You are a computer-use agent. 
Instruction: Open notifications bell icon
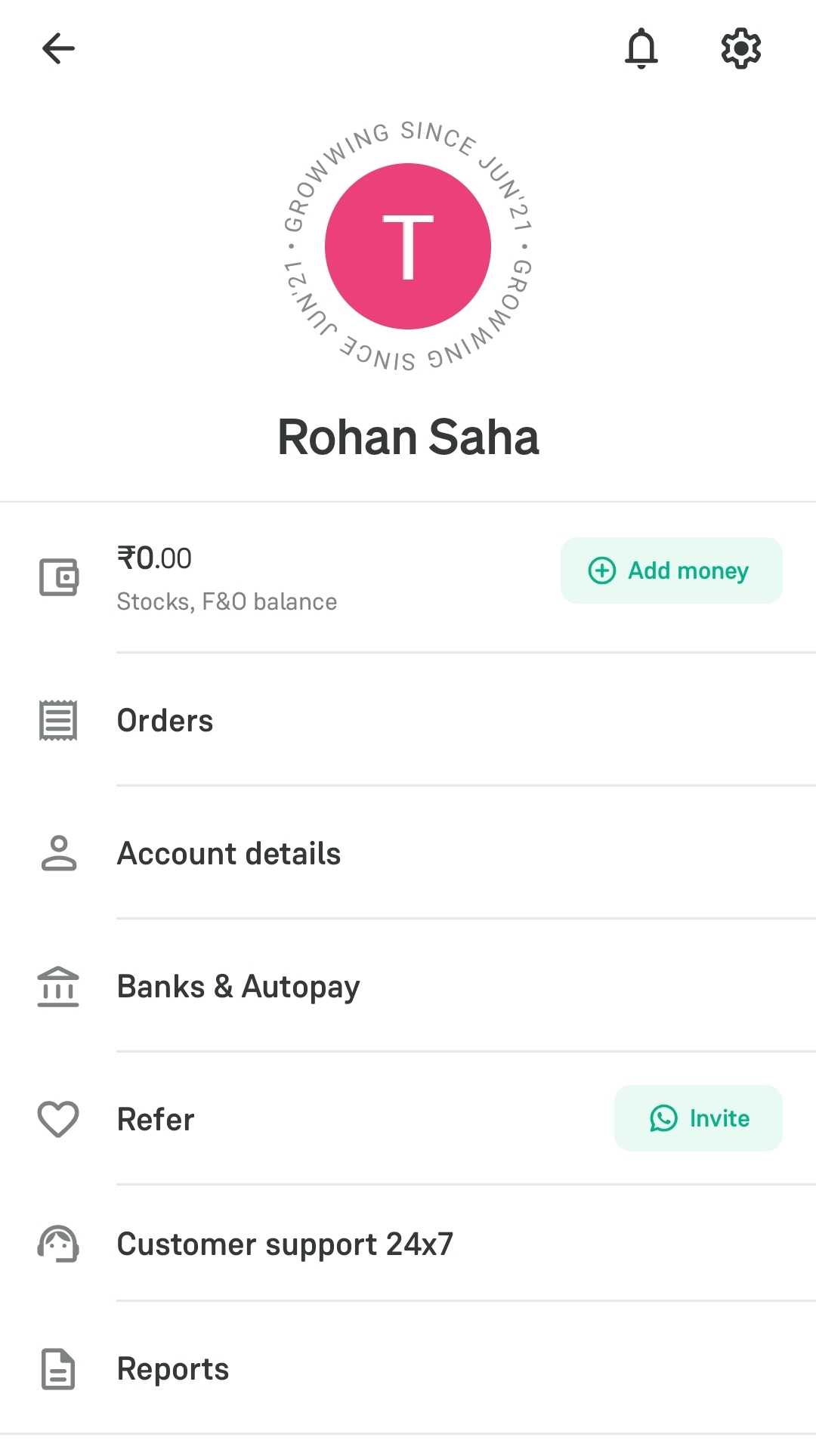point(641,49)
